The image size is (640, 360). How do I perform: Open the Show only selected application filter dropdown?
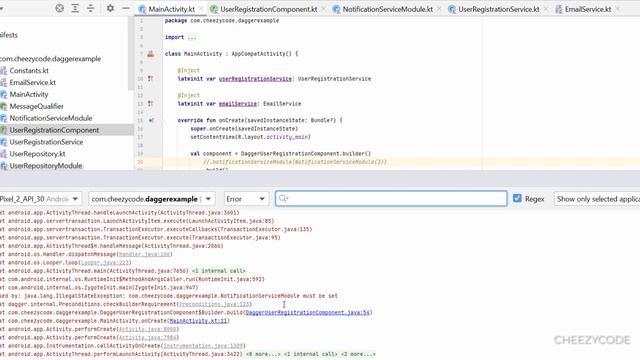597,199
